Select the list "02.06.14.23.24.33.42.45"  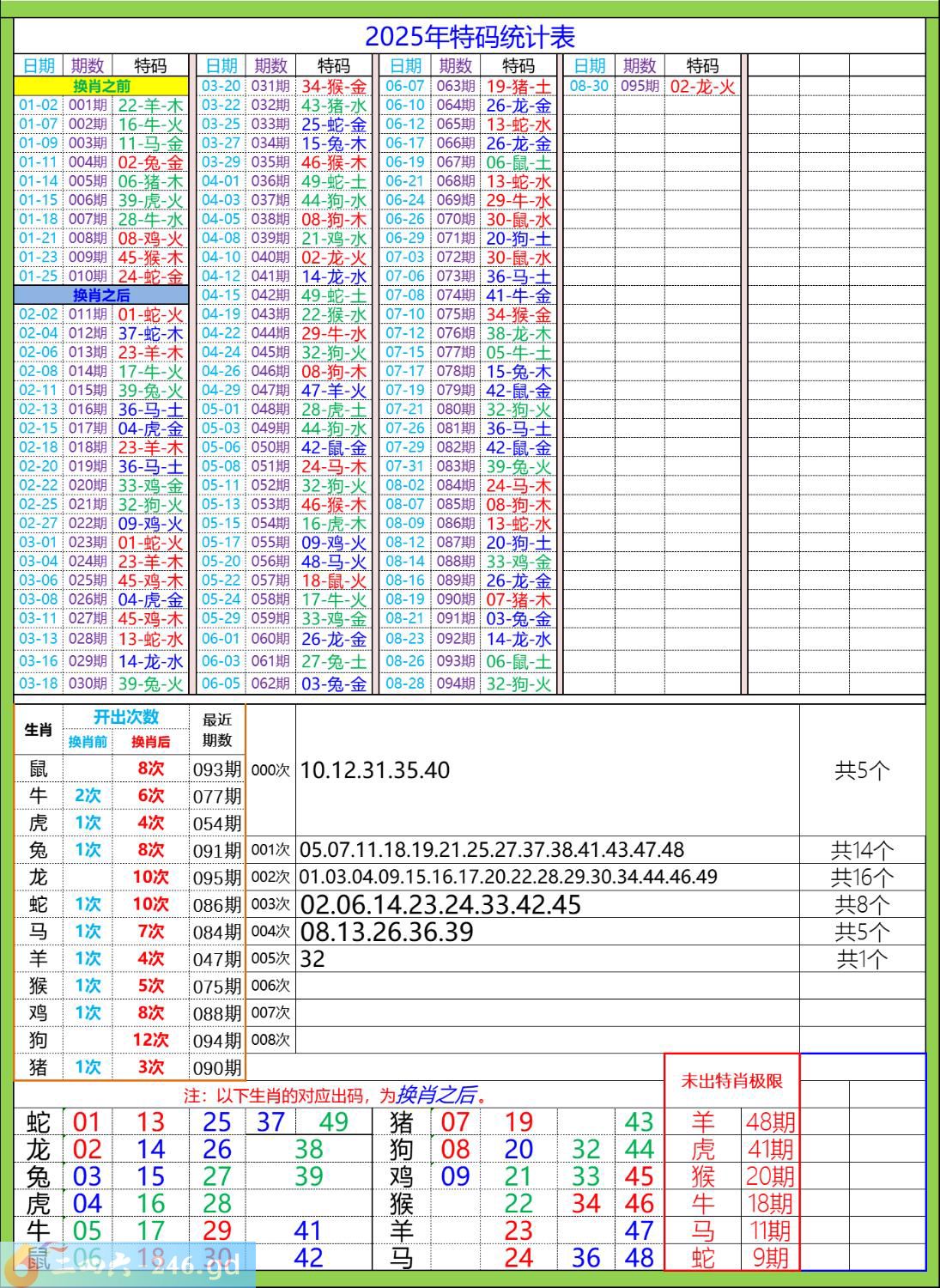click(x=440, y=904)
